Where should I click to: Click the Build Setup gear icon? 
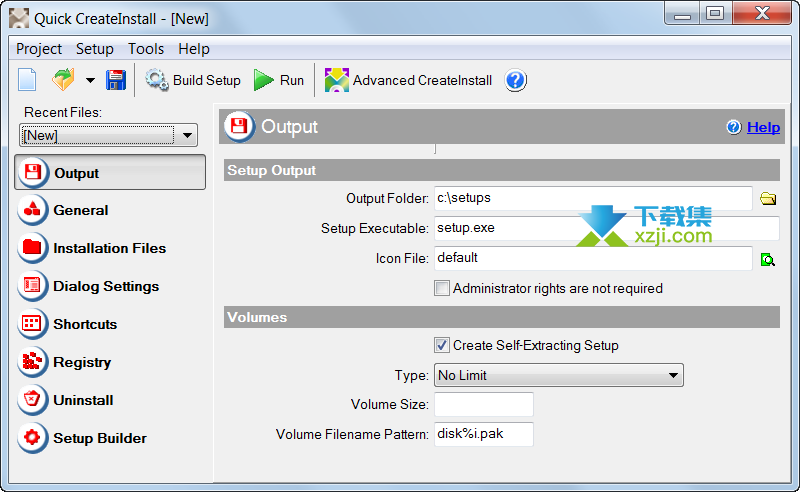coord(157,80)
